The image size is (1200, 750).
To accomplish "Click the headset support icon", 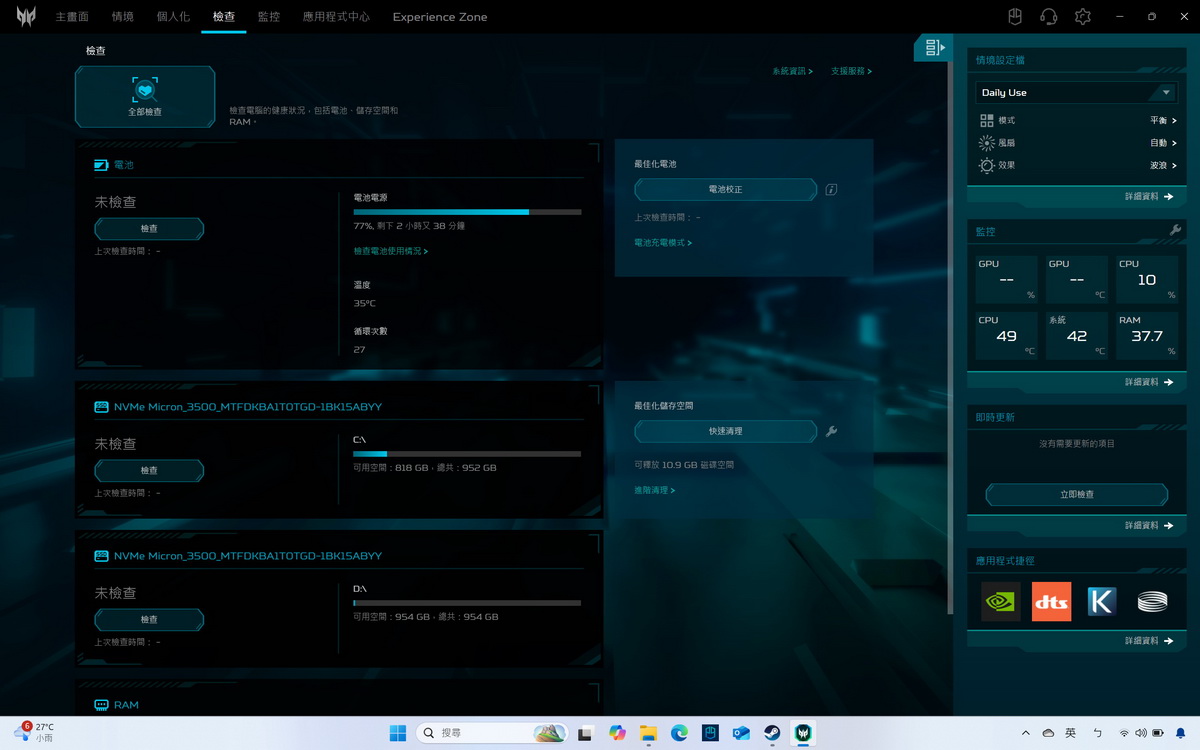I will pos(1048,17).
